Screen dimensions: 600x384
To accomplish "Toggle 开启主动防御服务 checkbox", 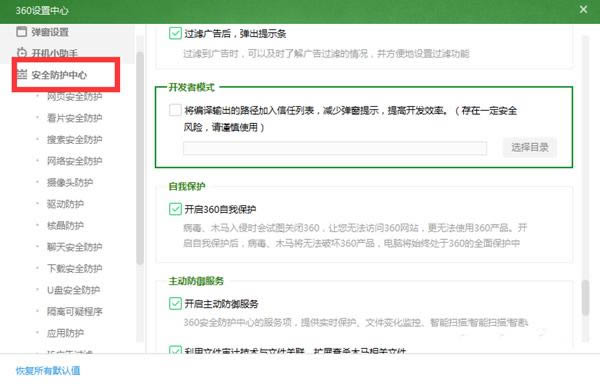I will click(x=175, y=303).
